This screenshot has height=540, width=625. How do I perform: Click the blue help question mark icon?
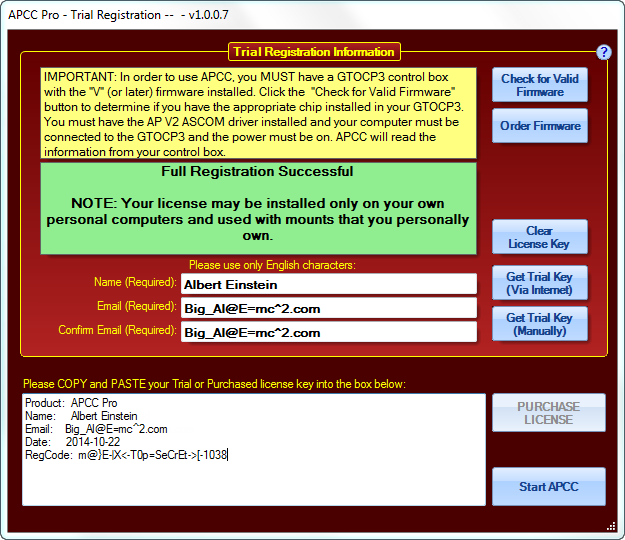[603, 52]
